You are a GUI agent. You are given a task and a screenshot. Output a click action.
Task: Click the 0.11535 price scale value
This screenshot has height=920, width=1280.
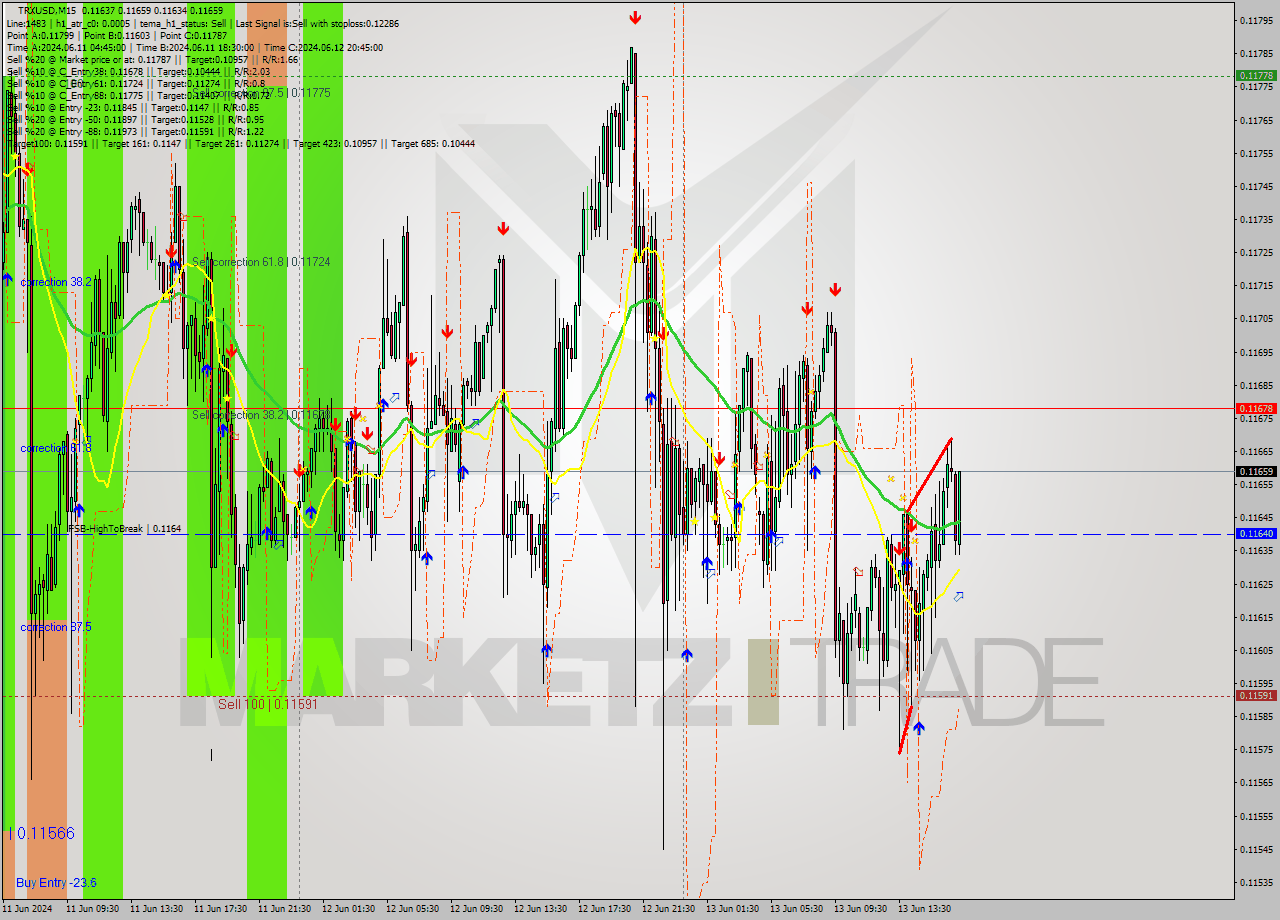1256,882
